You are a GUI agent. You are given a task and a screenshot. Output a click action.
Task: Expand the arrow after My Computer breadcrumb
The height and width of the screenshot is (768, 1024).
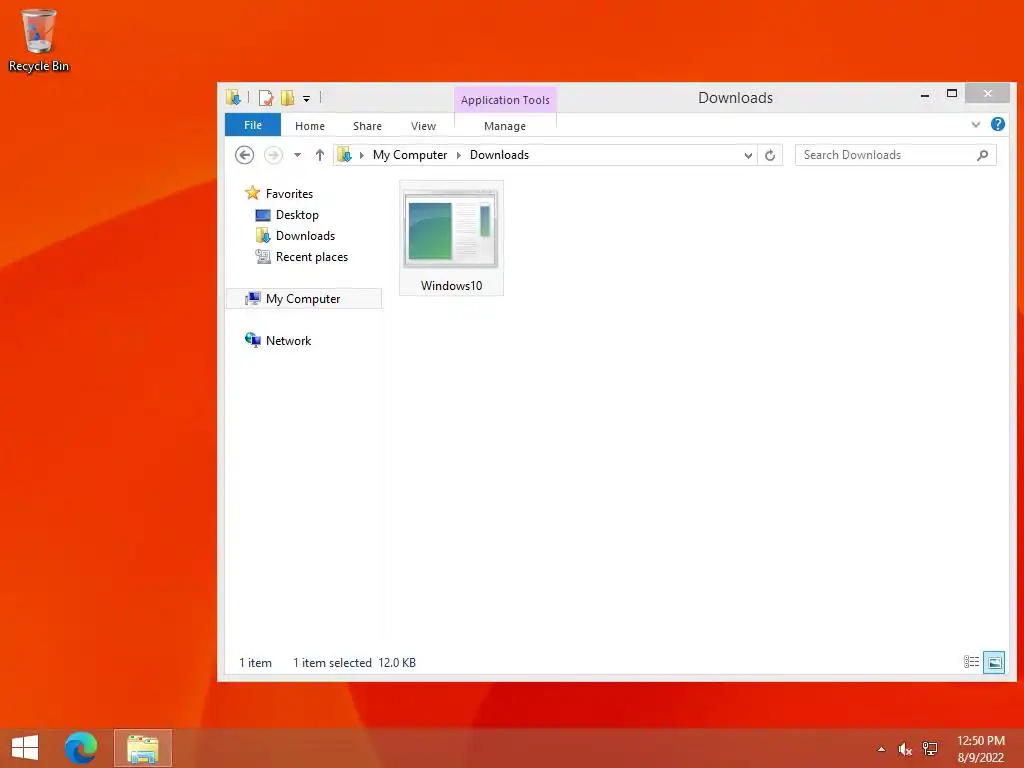coord(458,155)
